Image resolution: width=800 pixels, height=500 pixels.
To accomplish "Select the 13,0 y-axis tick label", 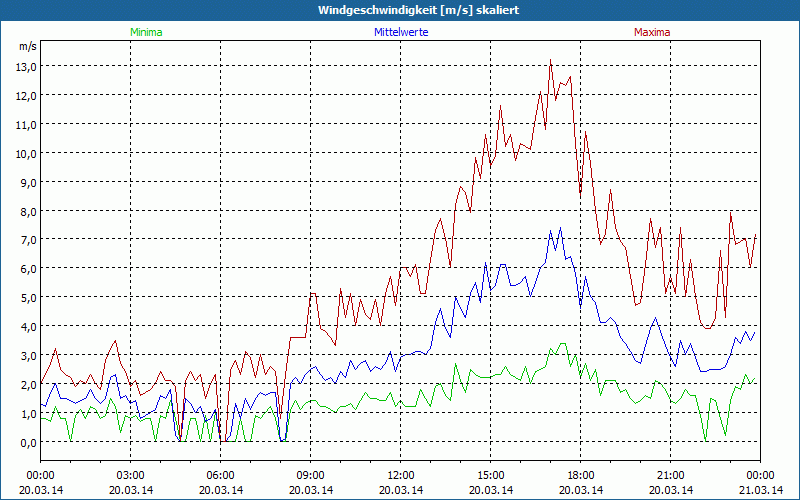I will 25,66.
